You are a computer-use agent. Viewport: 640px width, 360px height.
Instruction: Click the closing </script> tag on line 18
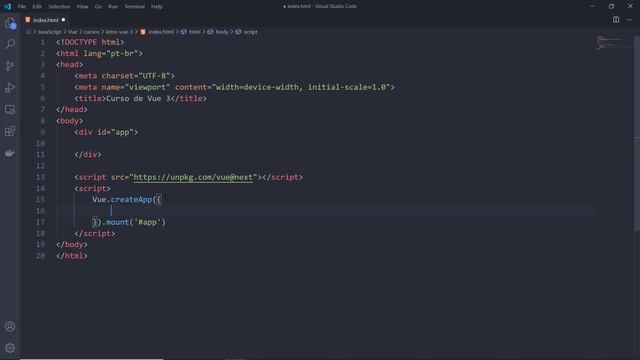click(x=95, y=233)
